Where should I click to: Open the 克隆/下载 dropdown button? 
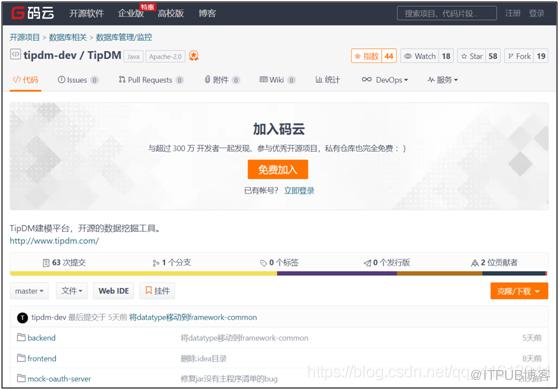pos(519,291)
